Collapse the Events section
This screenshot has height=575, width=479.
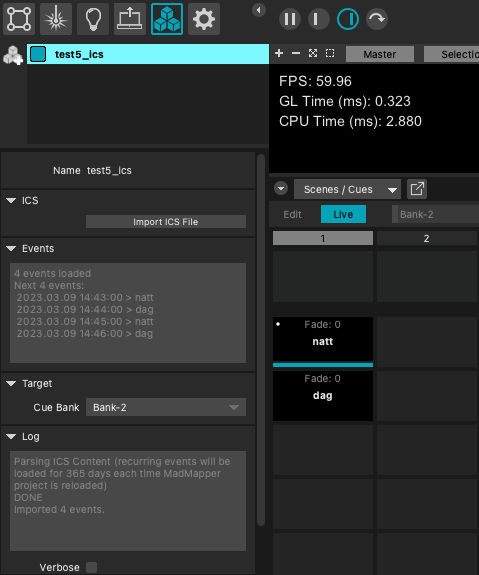[11, 249]
